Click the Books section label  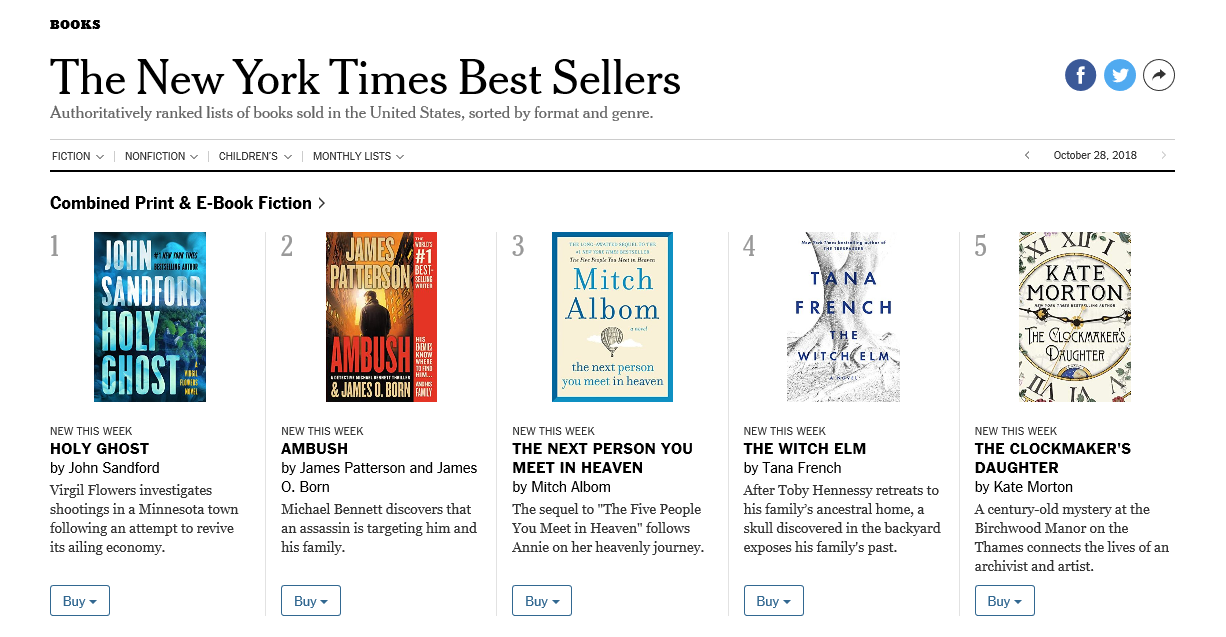point(75,24)
